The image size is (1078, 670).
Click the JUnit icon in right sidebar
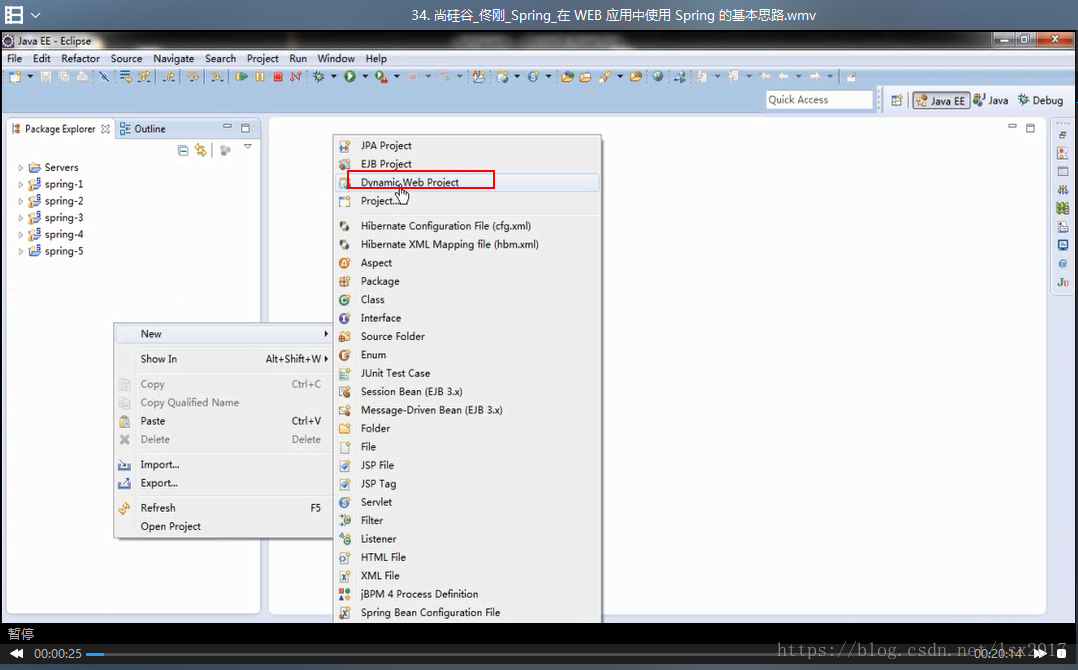pos(1063,282)
